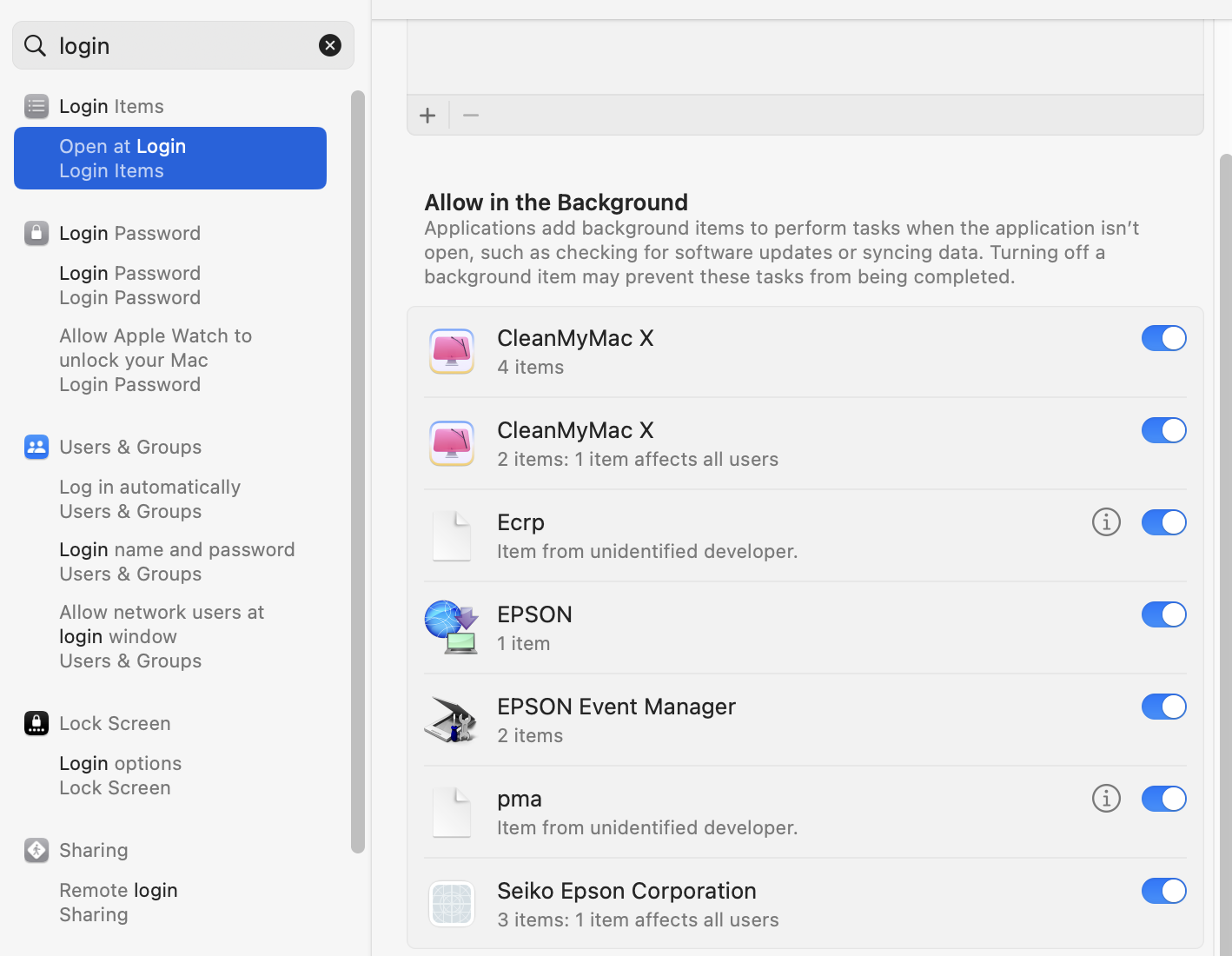Click the Ecrp blank document icon
This screenshot has height=956, width=1232.
452,535
